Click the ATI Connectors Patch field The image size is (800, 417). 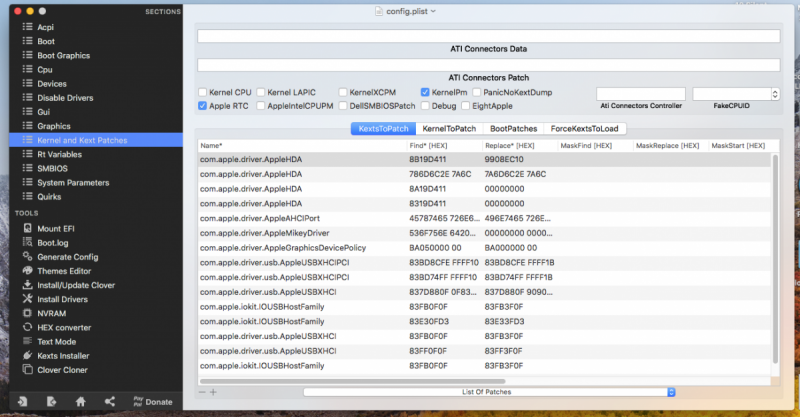(x=489, y=65)
